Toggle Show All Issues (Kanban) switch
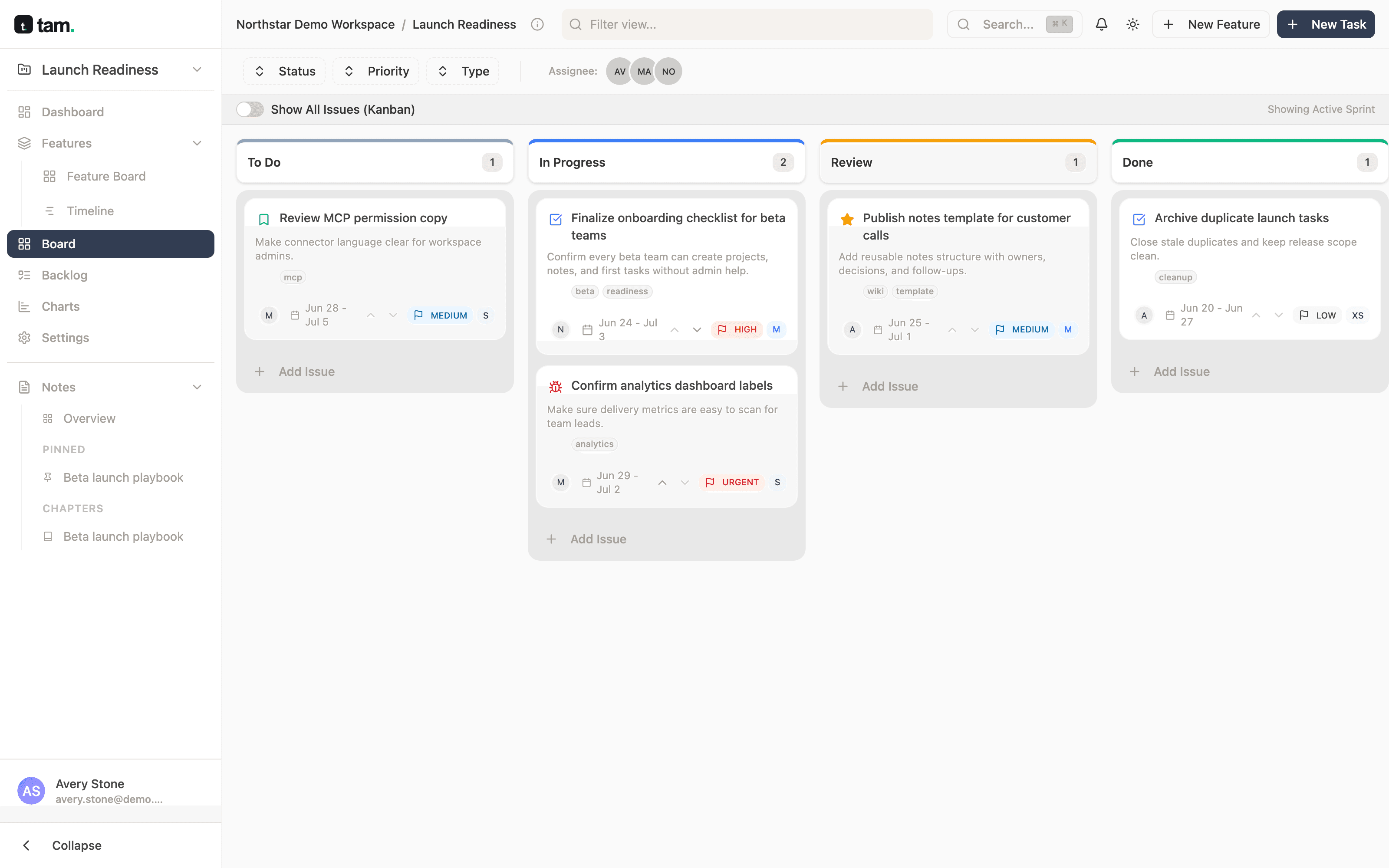This screenshot has width=1389, height=868. [250, 109]
